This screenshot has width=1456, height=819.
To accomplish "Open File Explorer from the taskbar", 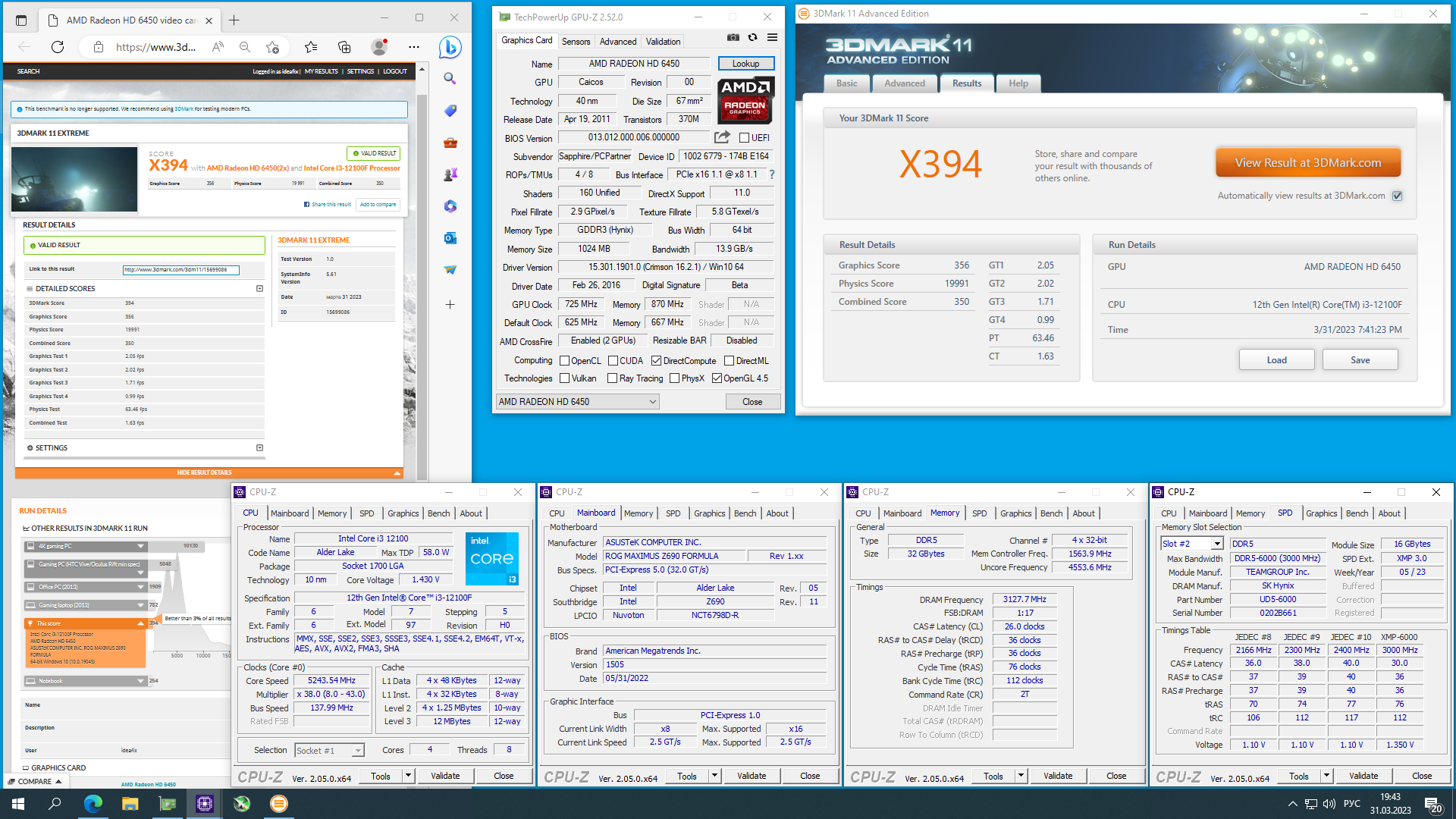I will click(x=130, y=804).
